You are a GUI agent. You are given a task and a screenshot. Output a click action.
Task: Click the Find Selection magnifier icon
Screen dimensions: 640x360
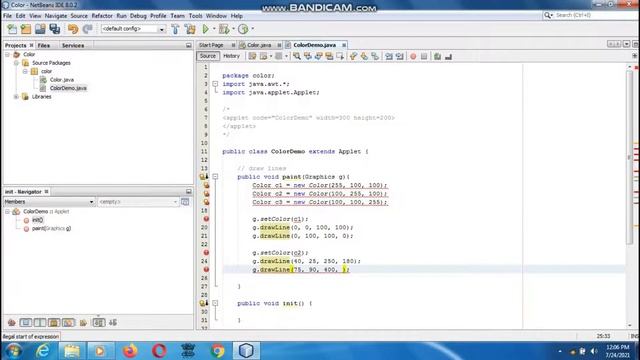297,56
